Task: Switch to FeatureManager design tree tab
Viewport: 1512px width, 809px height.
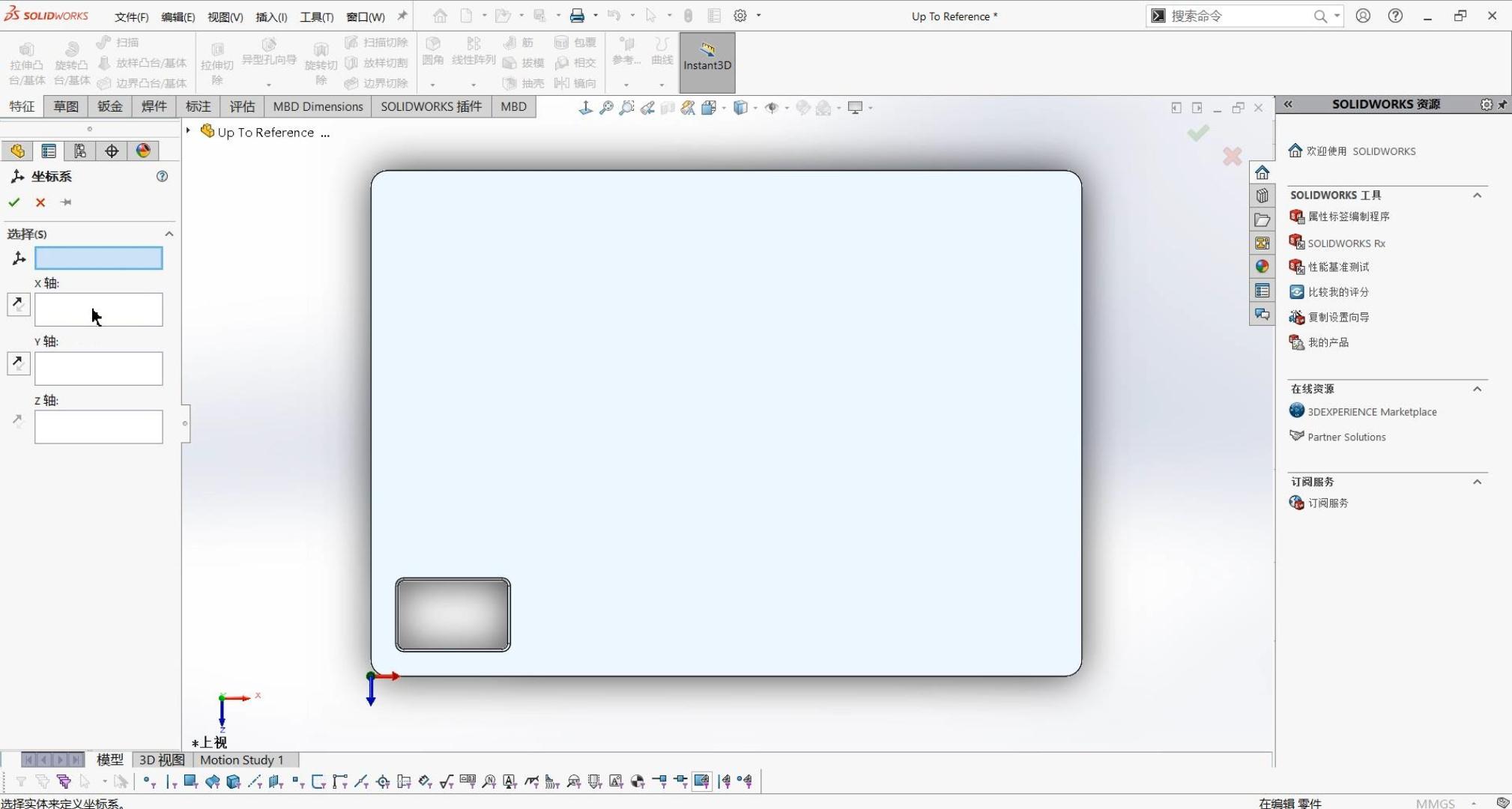Action: coord(17,151)
